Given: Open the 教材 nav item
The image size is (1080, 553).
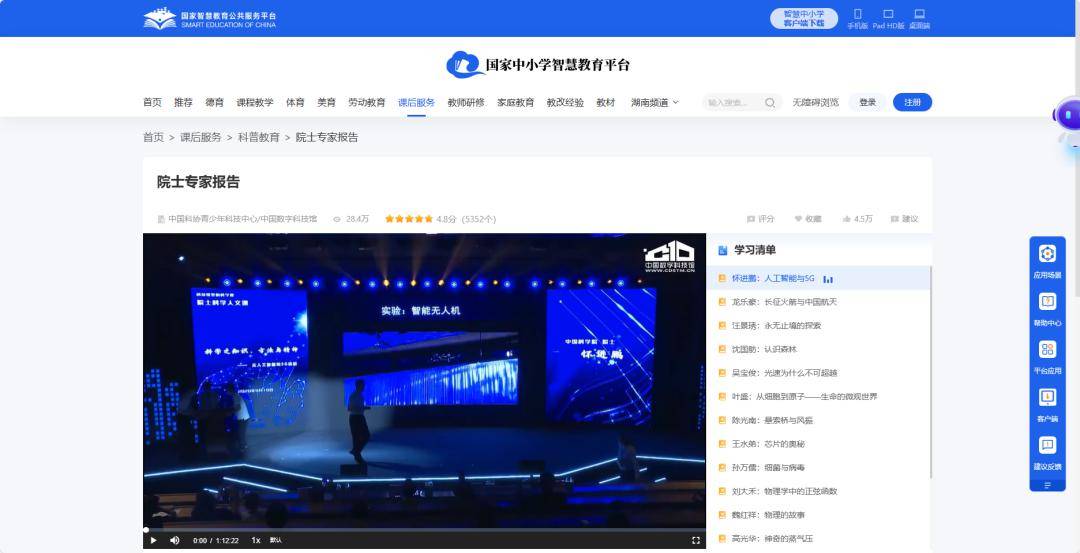Looking at the screenshot, I should pos(605,103).
